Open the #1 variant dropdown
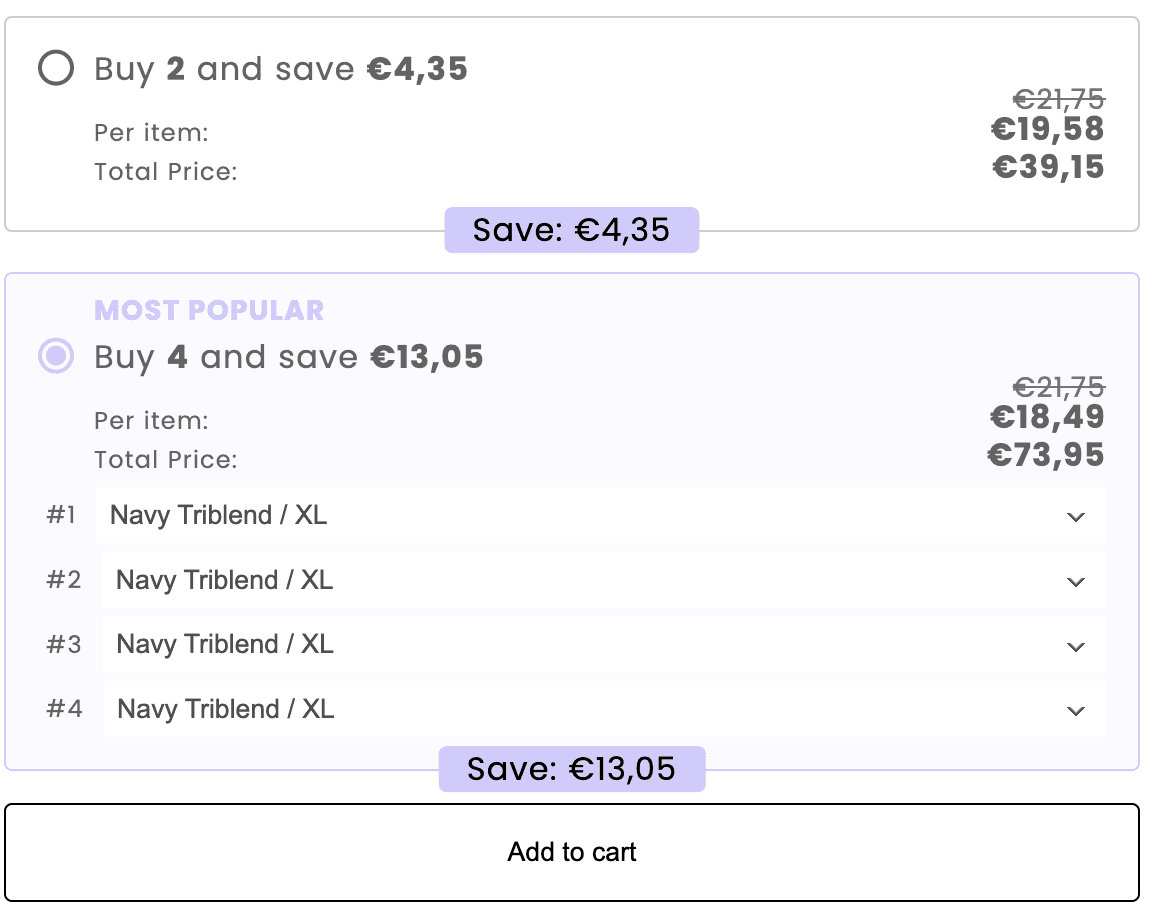The image size is (1160, 920). coord(600,516)
